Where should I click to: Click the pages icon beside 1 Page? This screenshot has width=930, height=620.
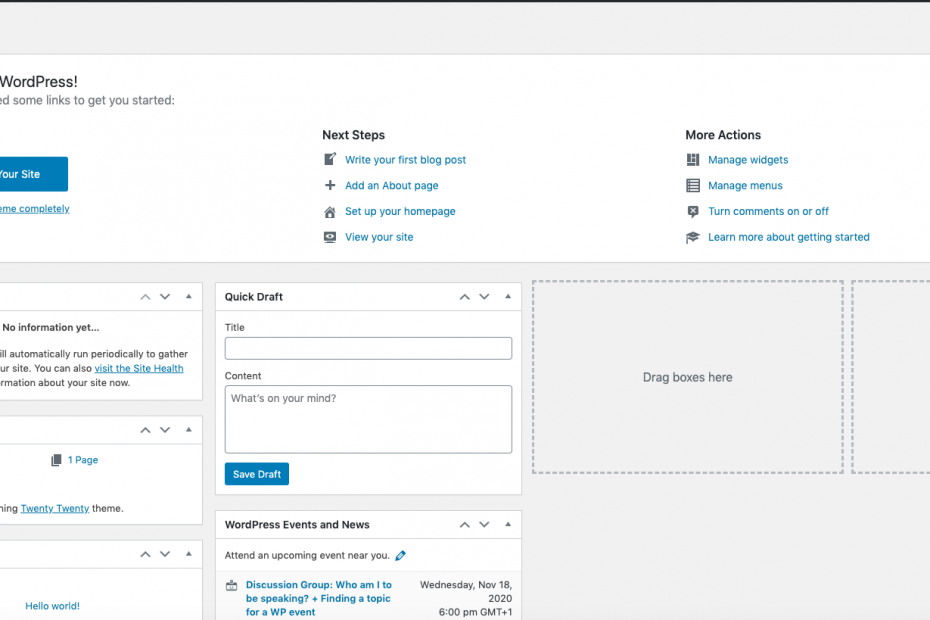coord(56,460)
